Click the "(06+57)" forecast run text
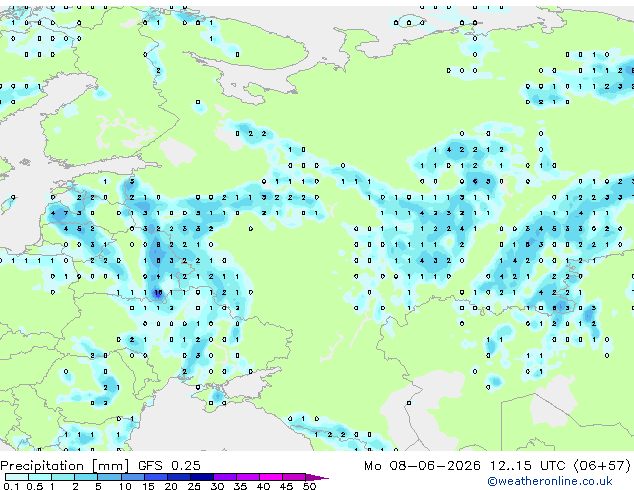634x490 pixels. coord(602,466)
